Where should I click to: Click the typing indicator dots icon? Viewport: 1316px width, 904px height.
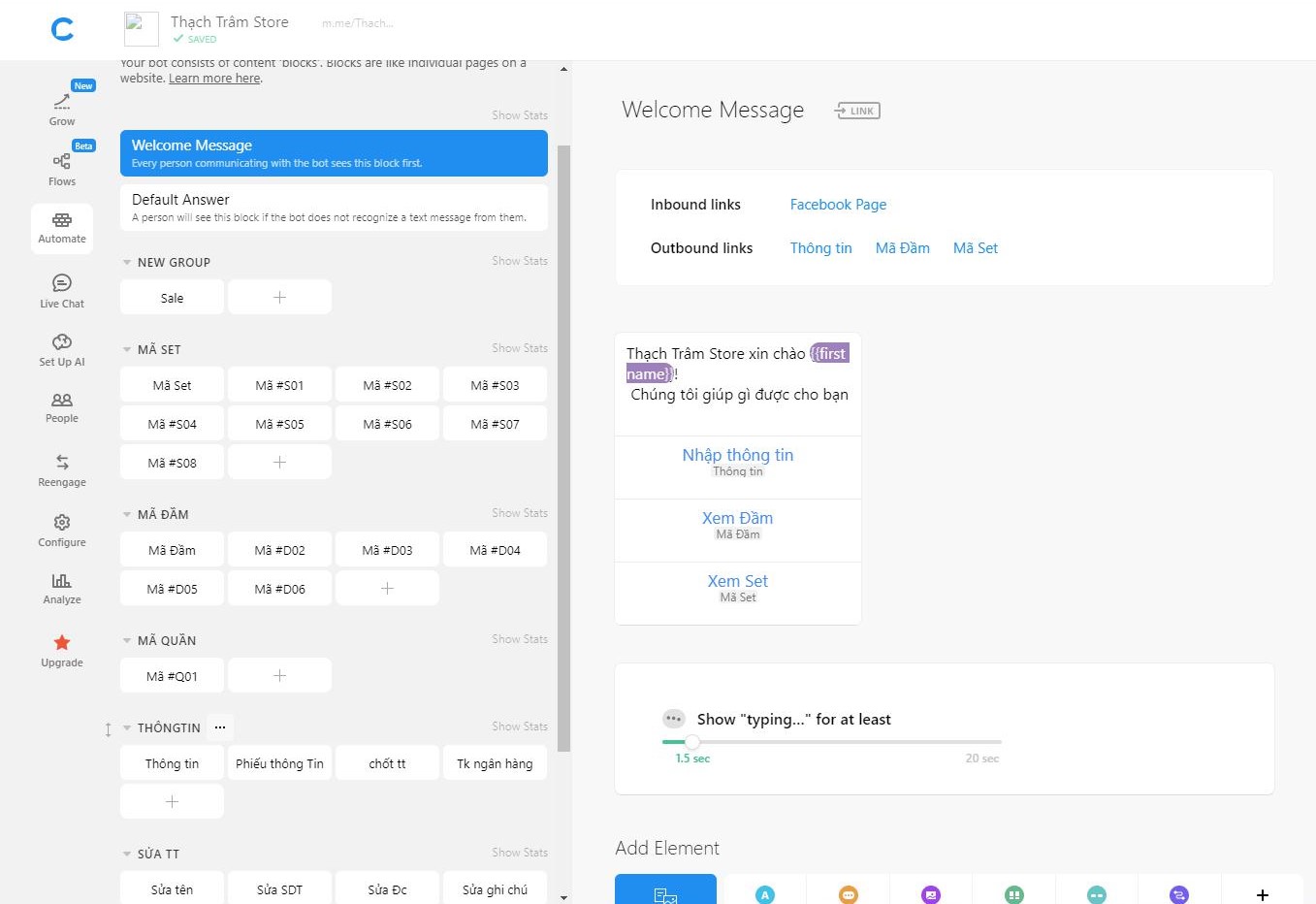674,719
